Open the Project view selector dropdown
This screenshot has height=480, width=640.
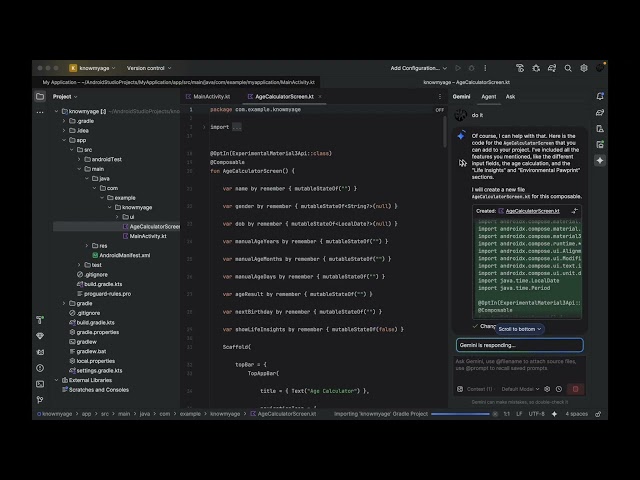[x=65, y=97]
